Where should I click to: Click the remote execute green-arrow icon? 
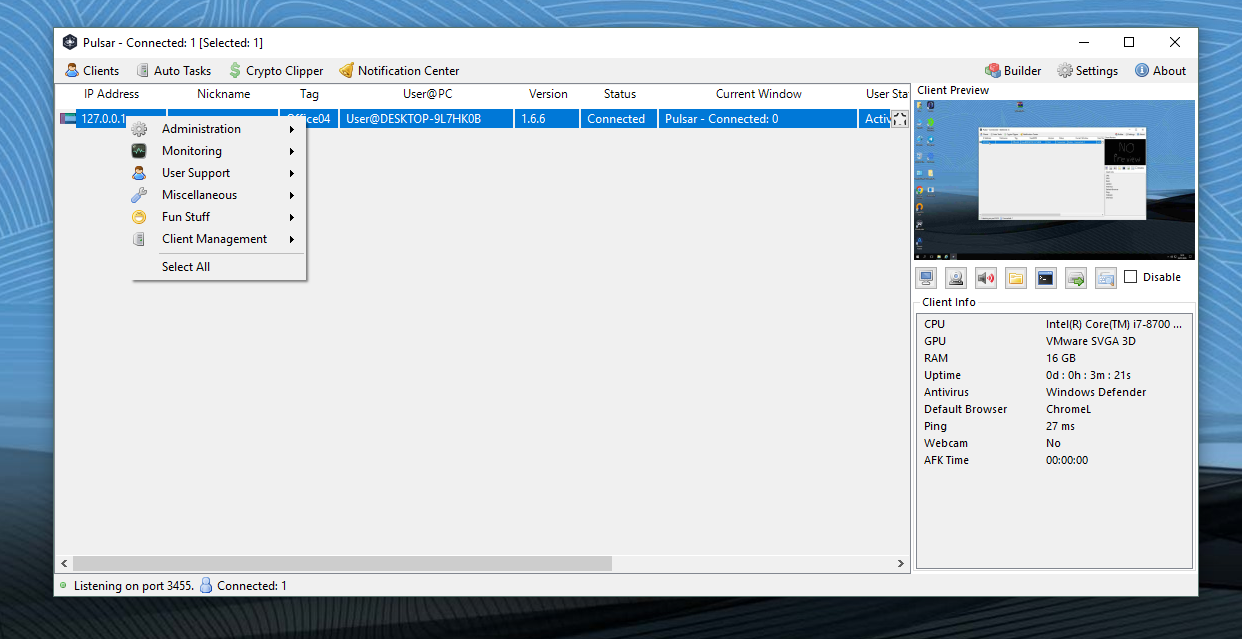1075,277
